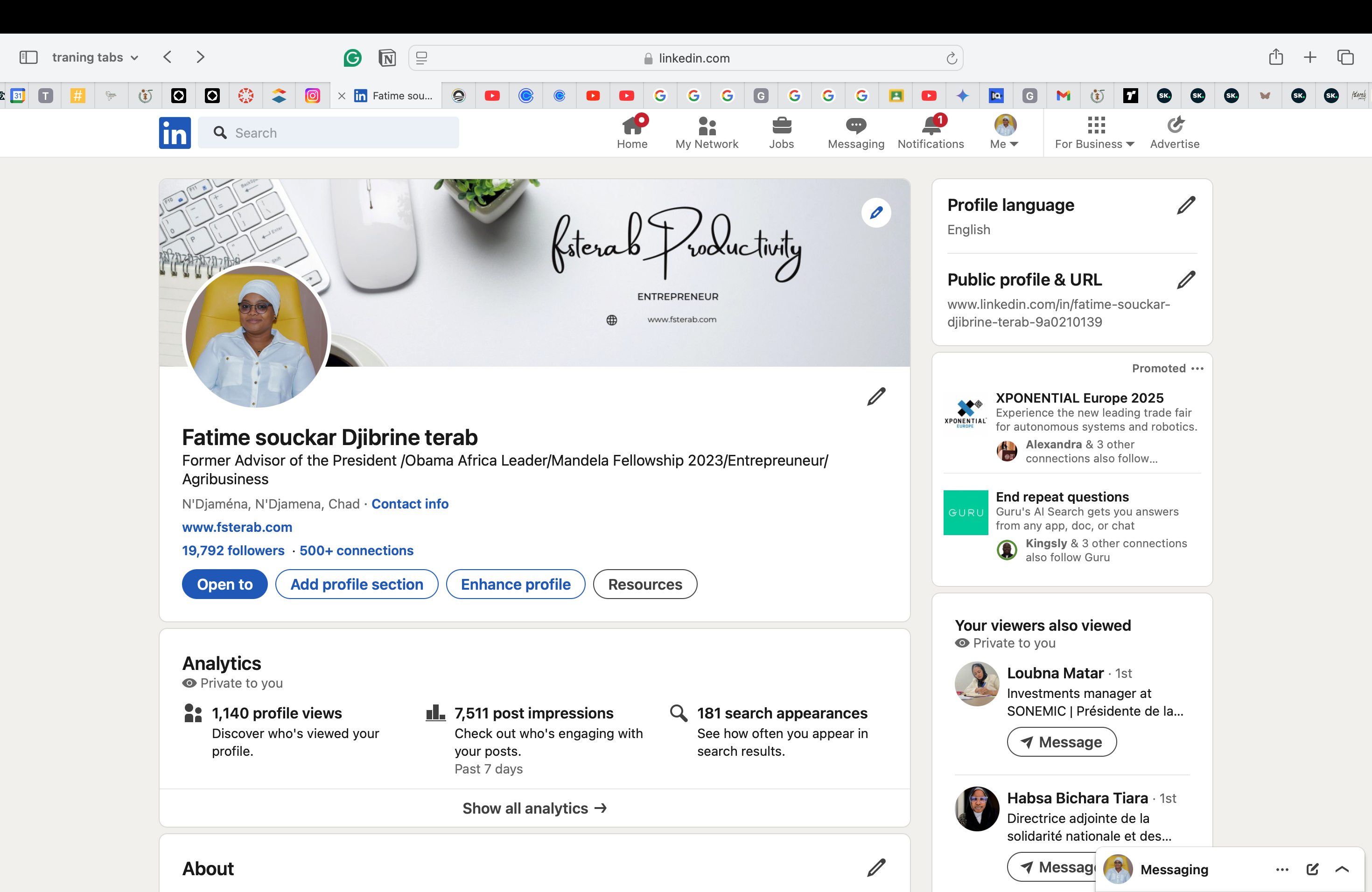Open Advertise icon in navbar
This screenshot has height=892, width=1372.
tap(1175, 125)
